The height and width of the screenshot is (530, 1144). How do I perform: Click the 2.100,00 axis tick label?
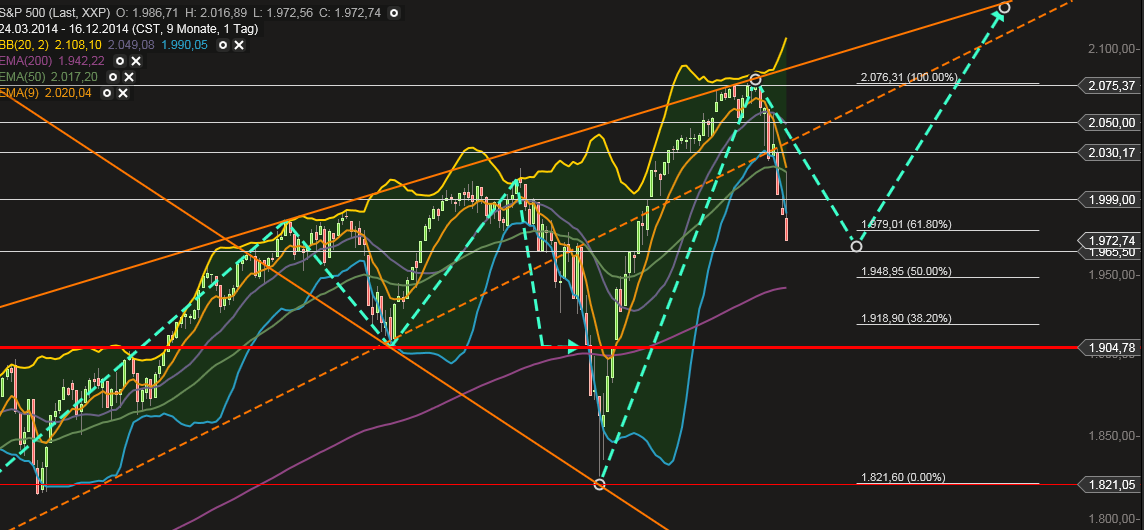(x=1114, y=49)
